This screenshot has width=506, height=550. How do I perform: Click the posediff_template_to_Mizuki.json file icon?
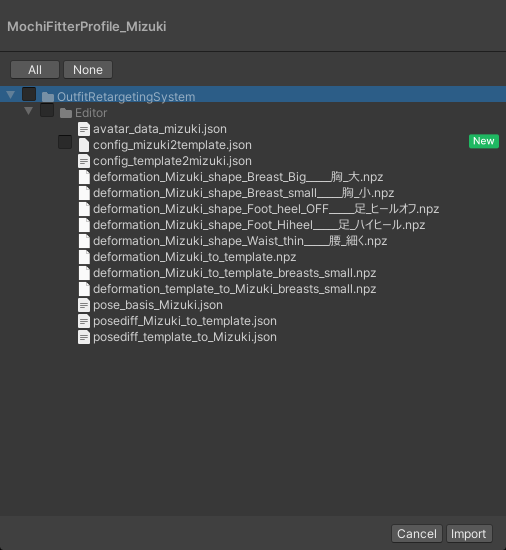84,337
